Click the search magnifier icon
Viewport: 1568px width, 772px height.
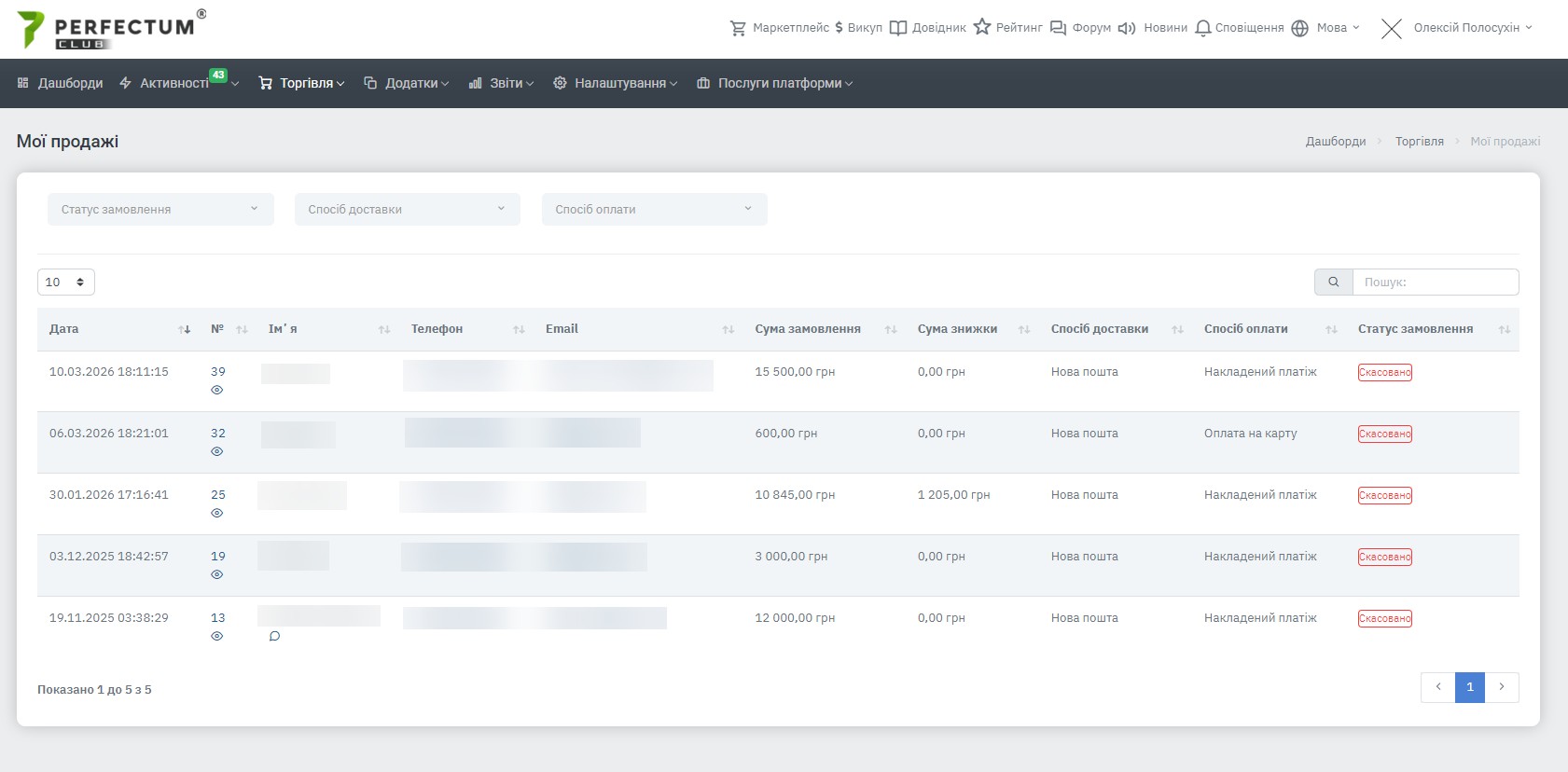(x=1333, y=282)
